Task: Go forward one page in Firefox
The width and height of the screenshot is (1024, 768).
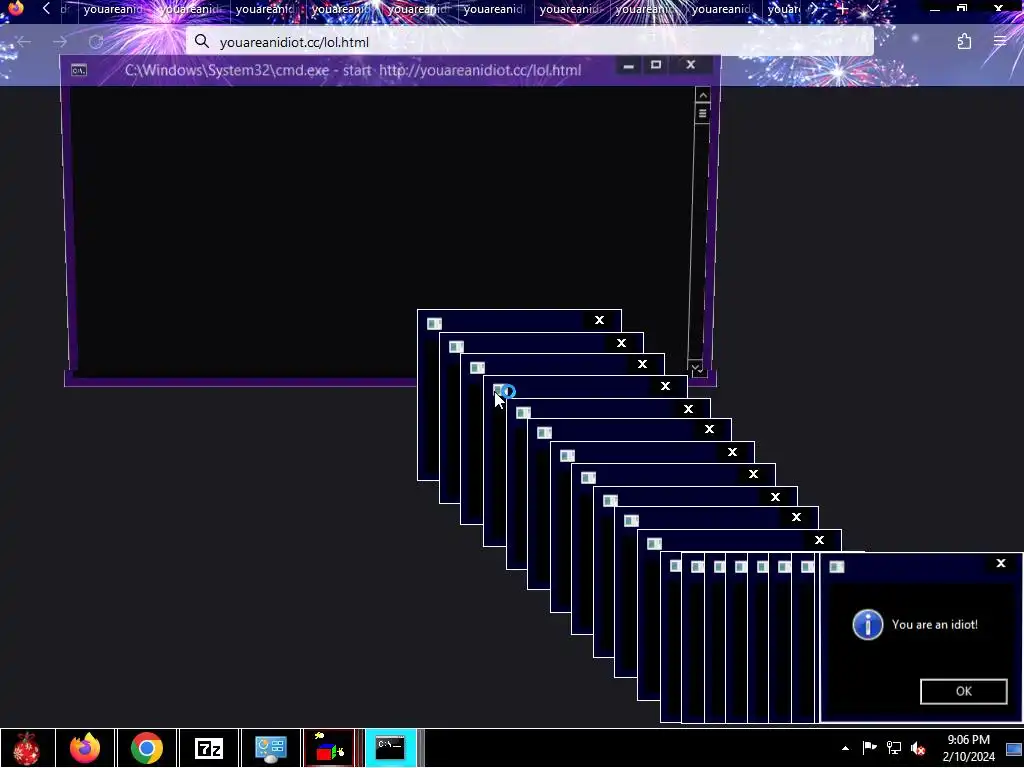Action: point(60,42)
